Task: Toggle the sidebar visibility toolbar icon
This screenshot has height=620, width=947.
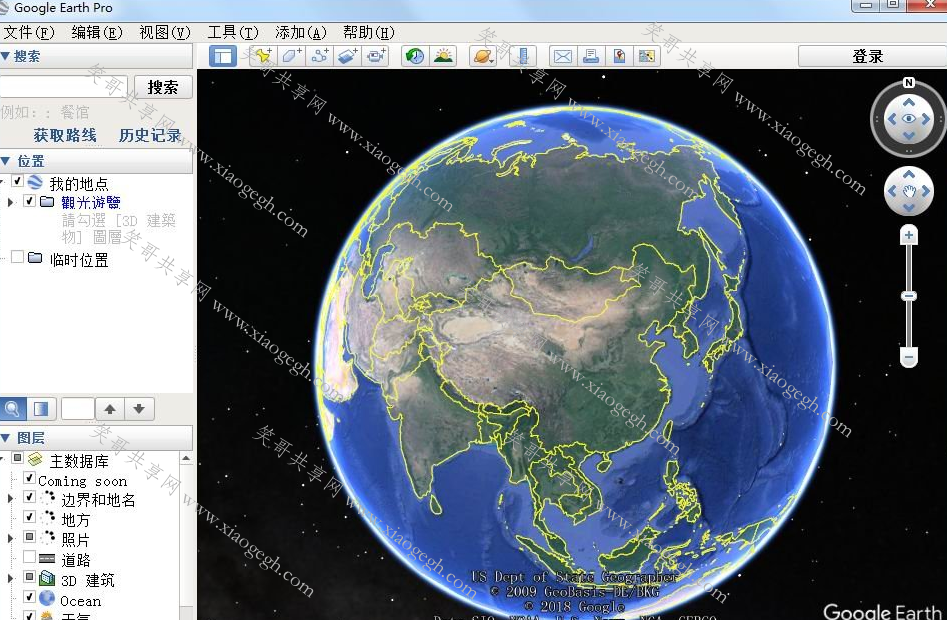Action: 223,56
